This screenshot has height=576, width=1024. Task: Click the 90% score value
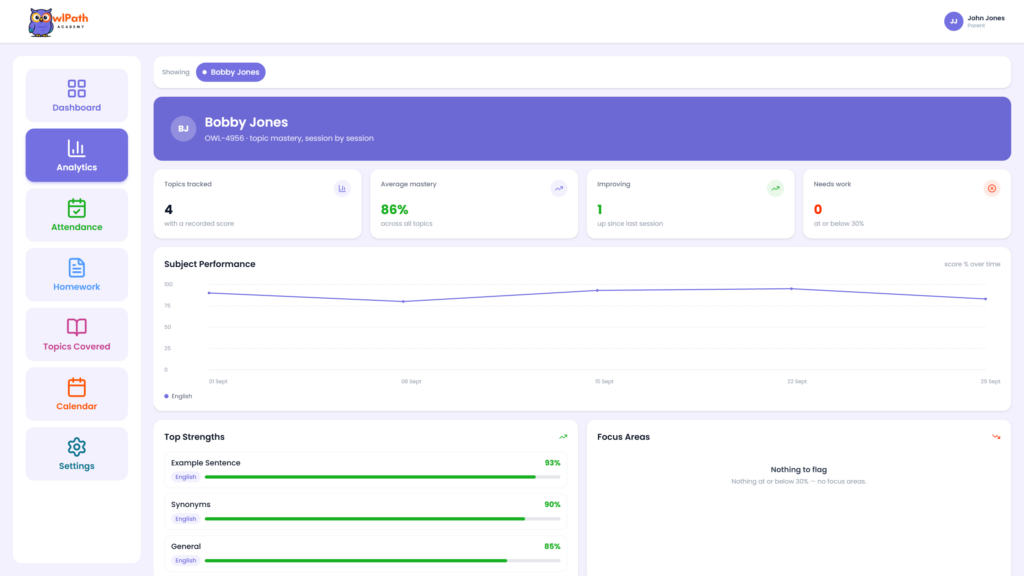point(552,505)
